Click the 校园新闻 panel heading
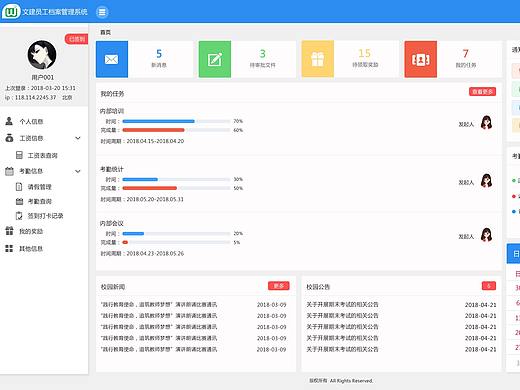The width and height of the screenshot is (520, 390). coord(113,287)
